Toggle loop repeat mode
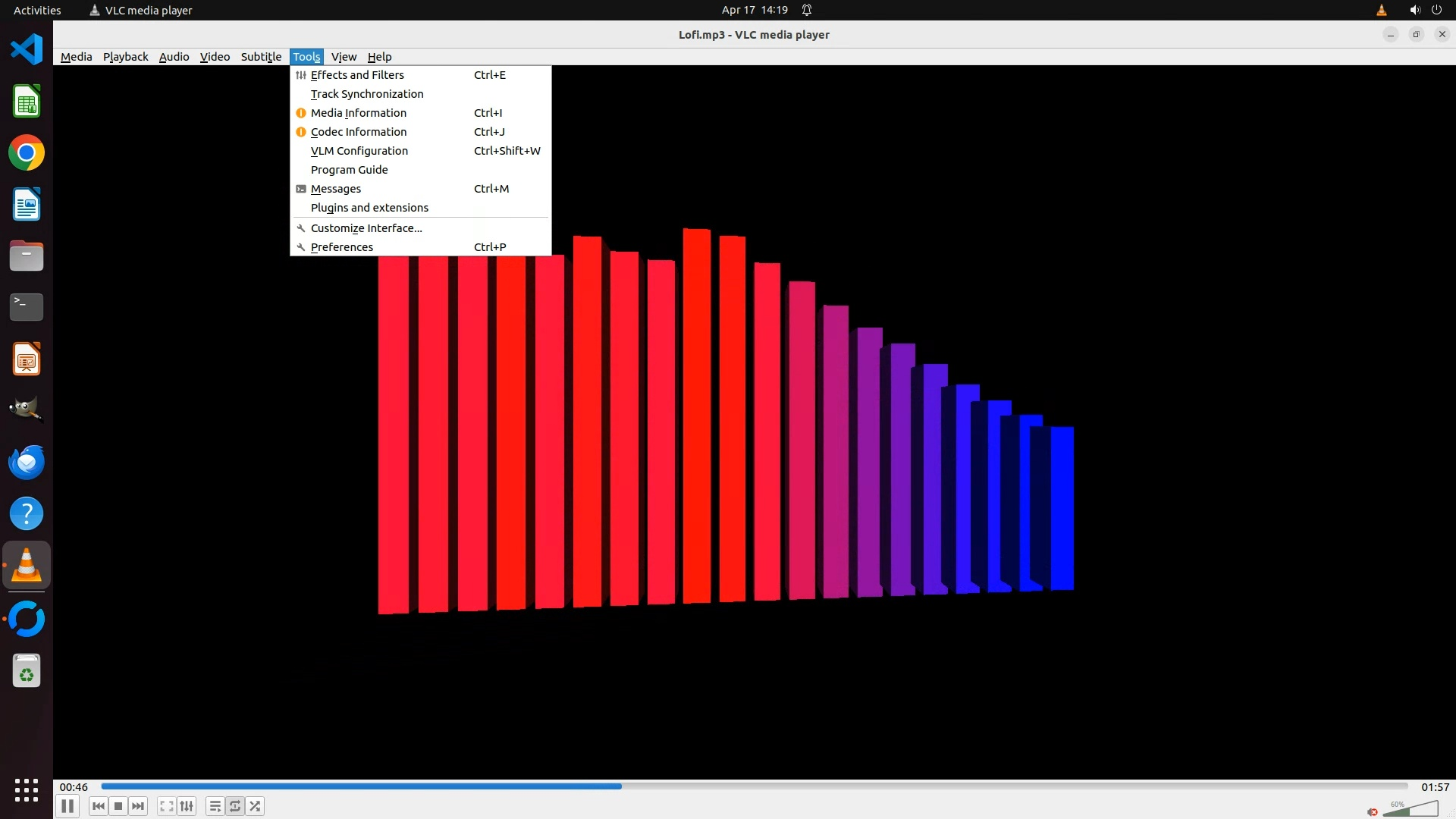Screen dimensions: 1456x819 tap(235, 806)
